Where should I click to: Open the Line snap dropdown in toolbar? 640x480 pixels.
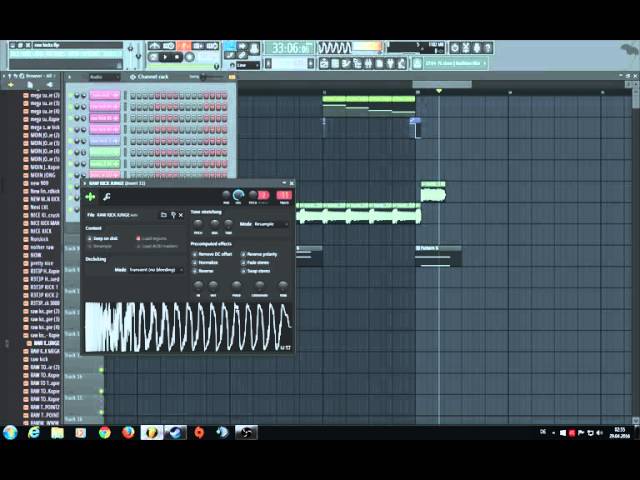[248, 65]
